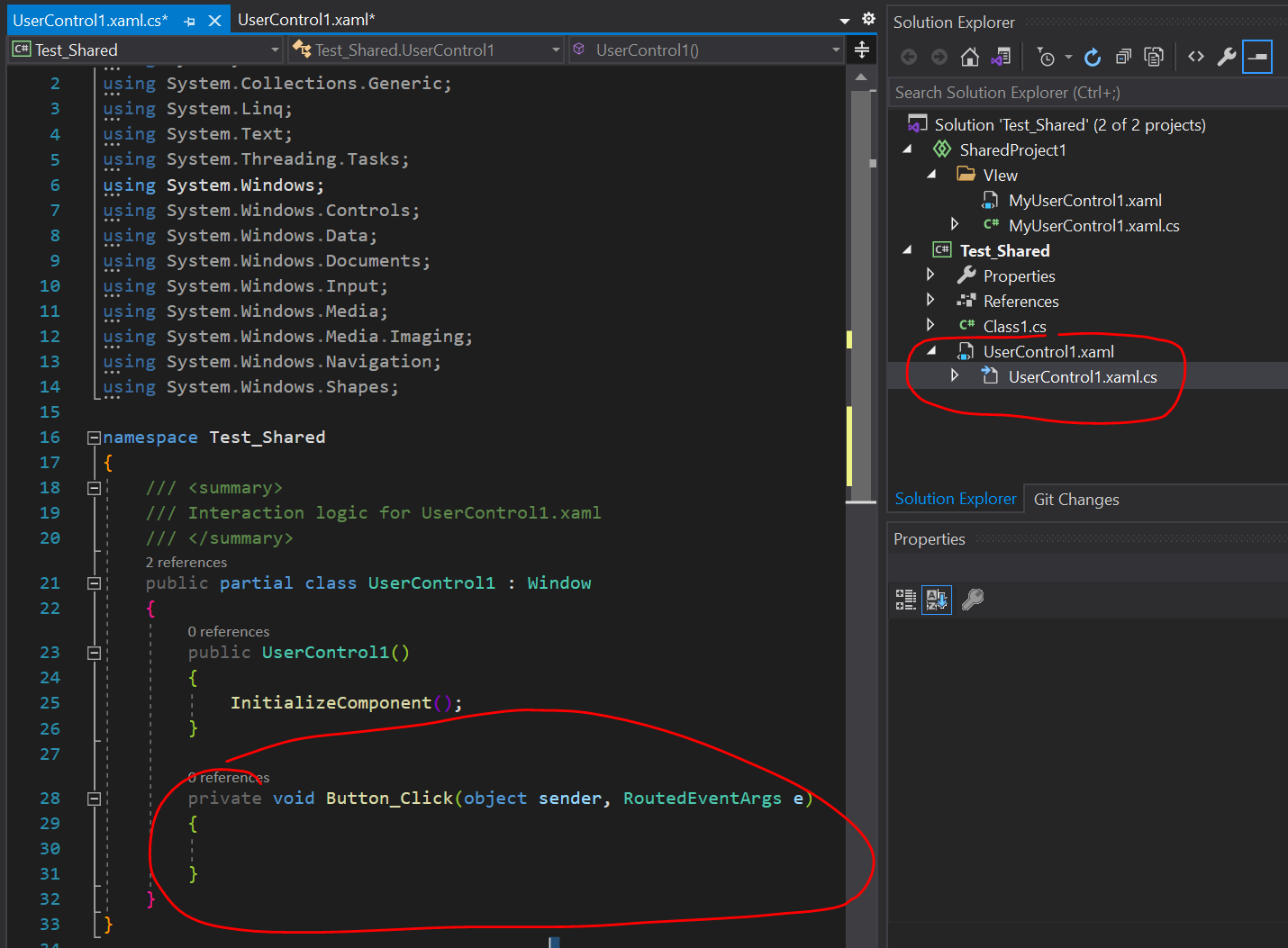Viewport: 1288px width, 948px height.
Task: Select MyUserControl1.xaml in the View folder
Action: pyautogui.click(x=1084, y=201)
